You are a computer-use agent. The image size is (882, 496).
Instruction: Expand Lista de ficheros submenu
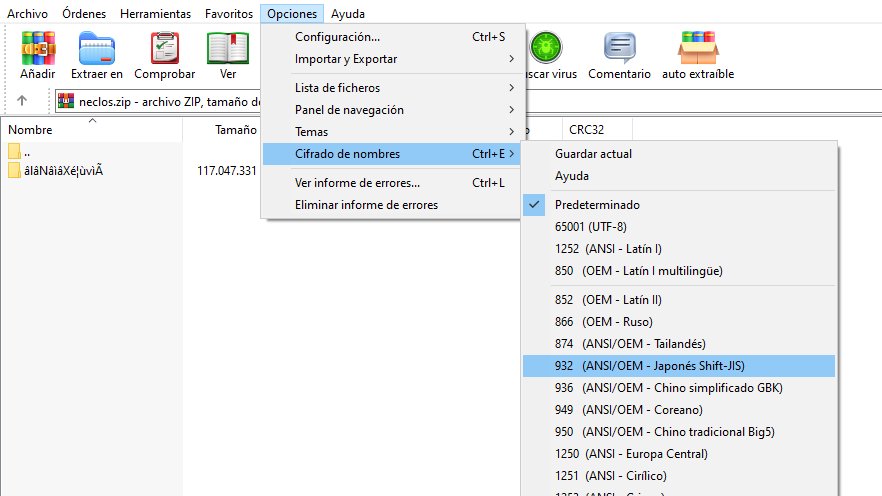coord(391,88)
